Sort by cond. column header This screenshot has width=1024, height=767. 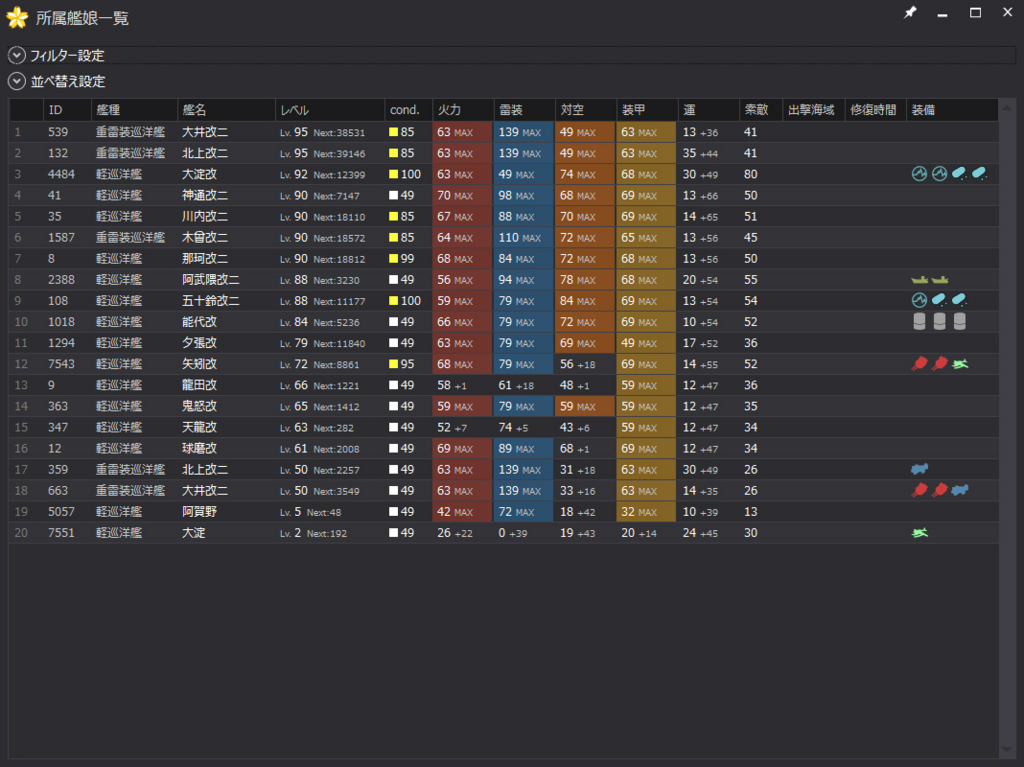pos(408,110)
